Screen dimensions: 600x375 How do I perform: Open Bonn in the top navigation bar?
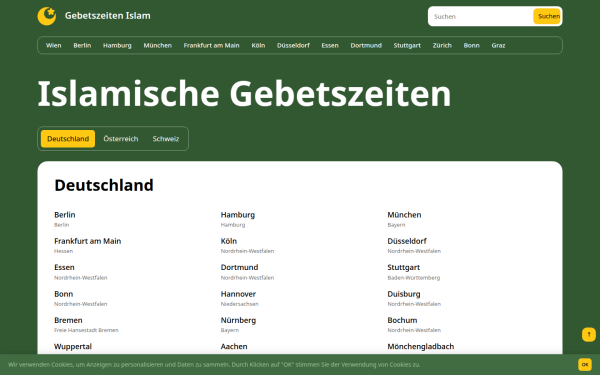(x=471, y=45)
